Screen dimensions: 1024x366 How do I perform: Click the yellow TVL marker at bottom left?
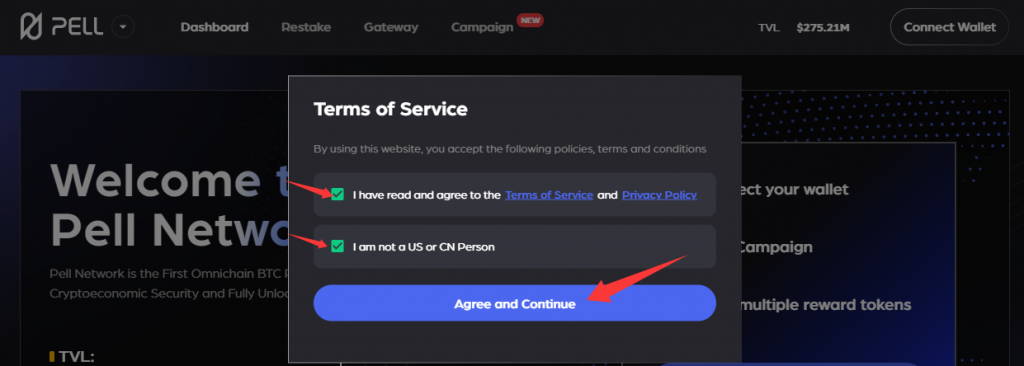(51, 356)
